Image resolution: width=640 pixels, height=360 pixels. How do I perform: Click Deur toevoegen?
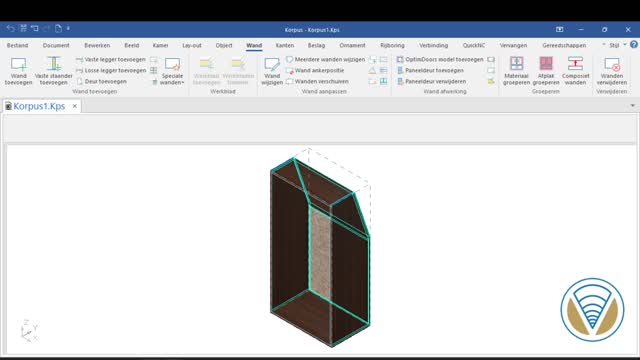point(101,82)
